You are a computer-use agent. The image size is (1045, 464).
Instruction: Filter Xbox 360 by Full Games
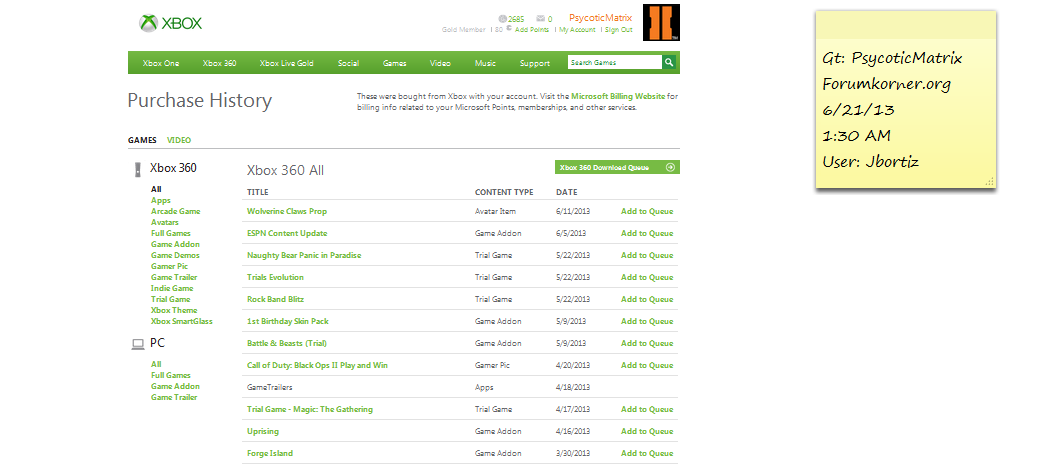click(x=171, y=233)
